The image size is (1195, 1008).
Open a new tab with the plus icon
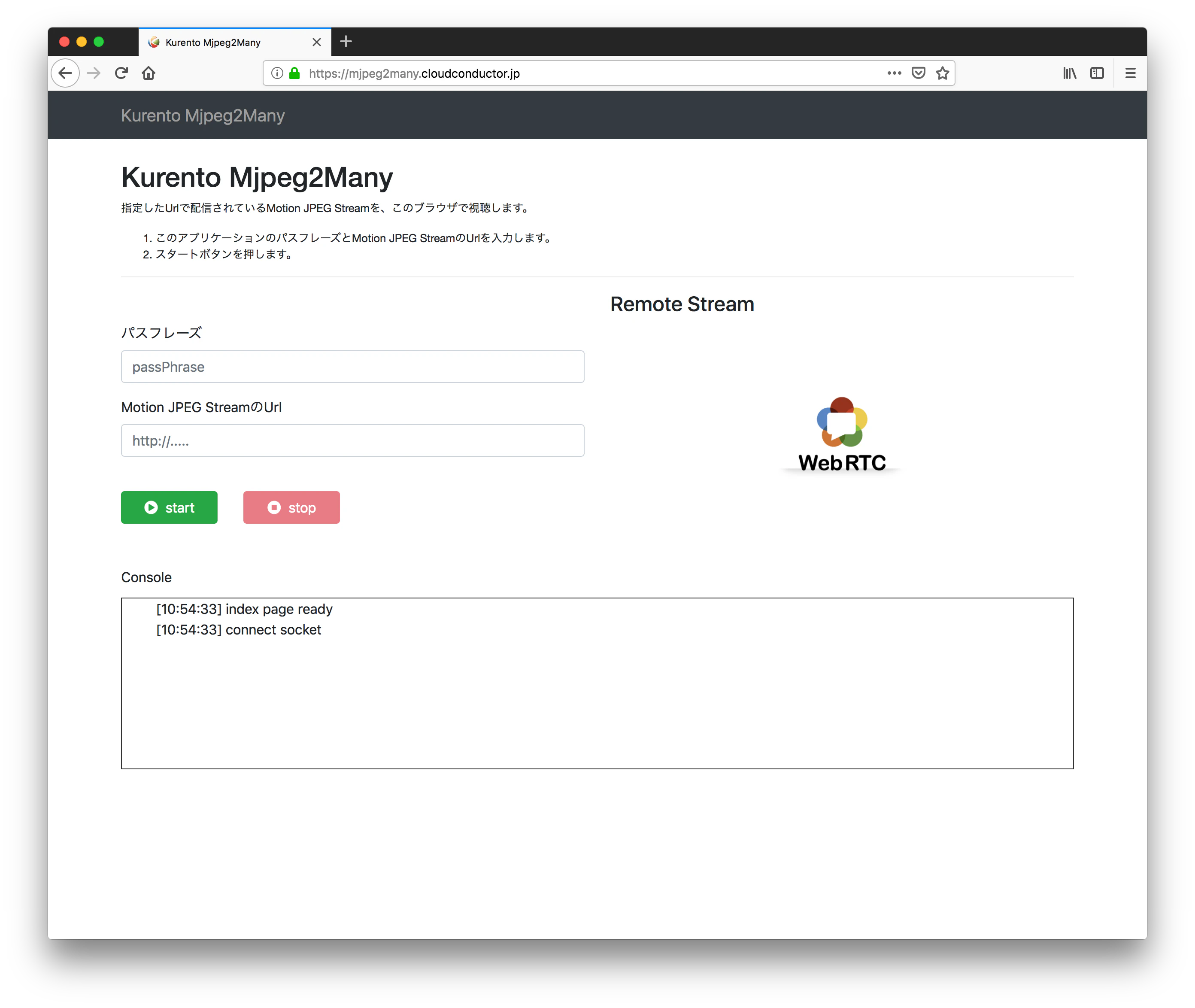click(x=346, y=42)
